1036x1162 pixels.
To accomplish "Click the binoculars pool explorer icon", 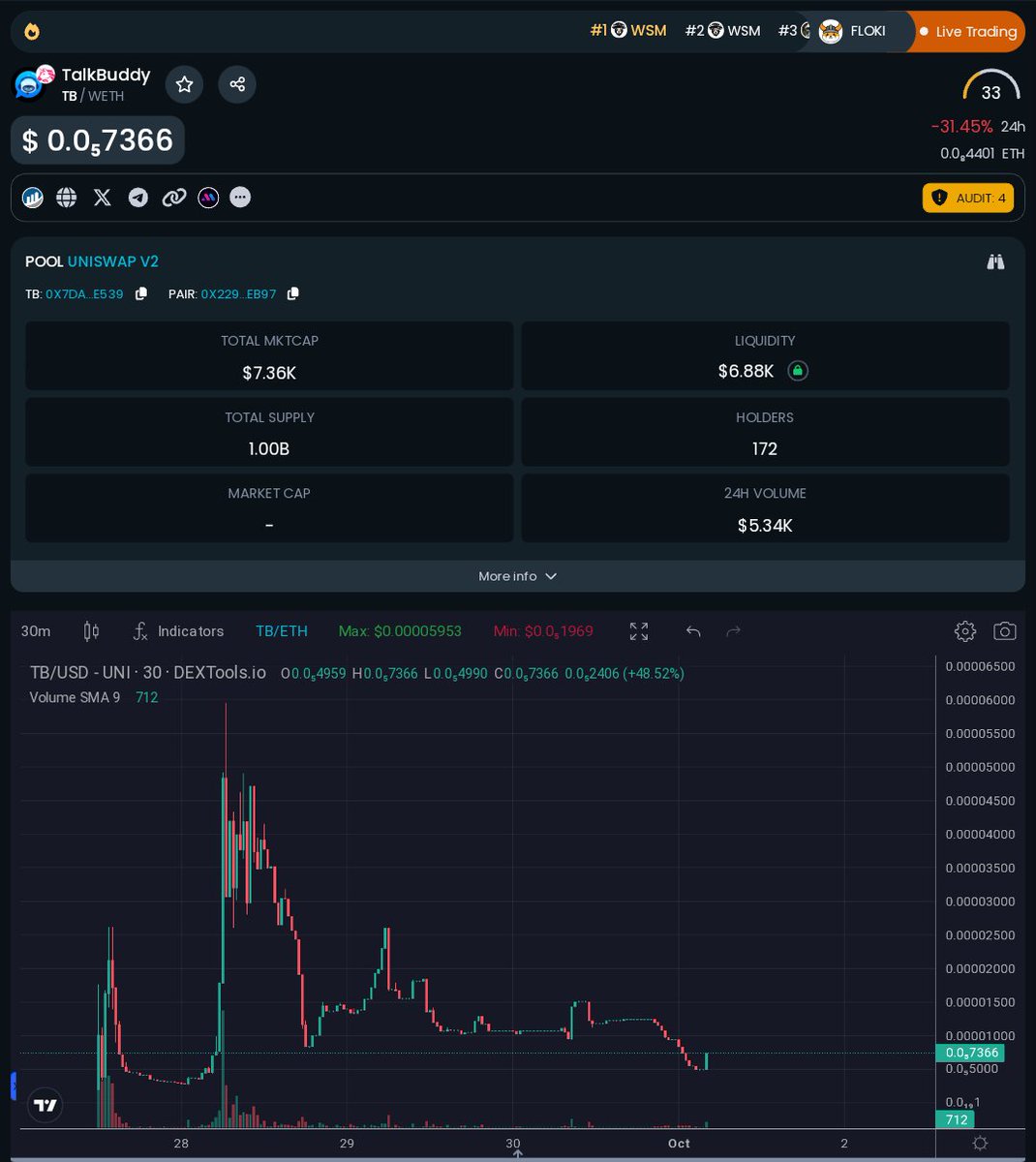I will click(995, 261).
